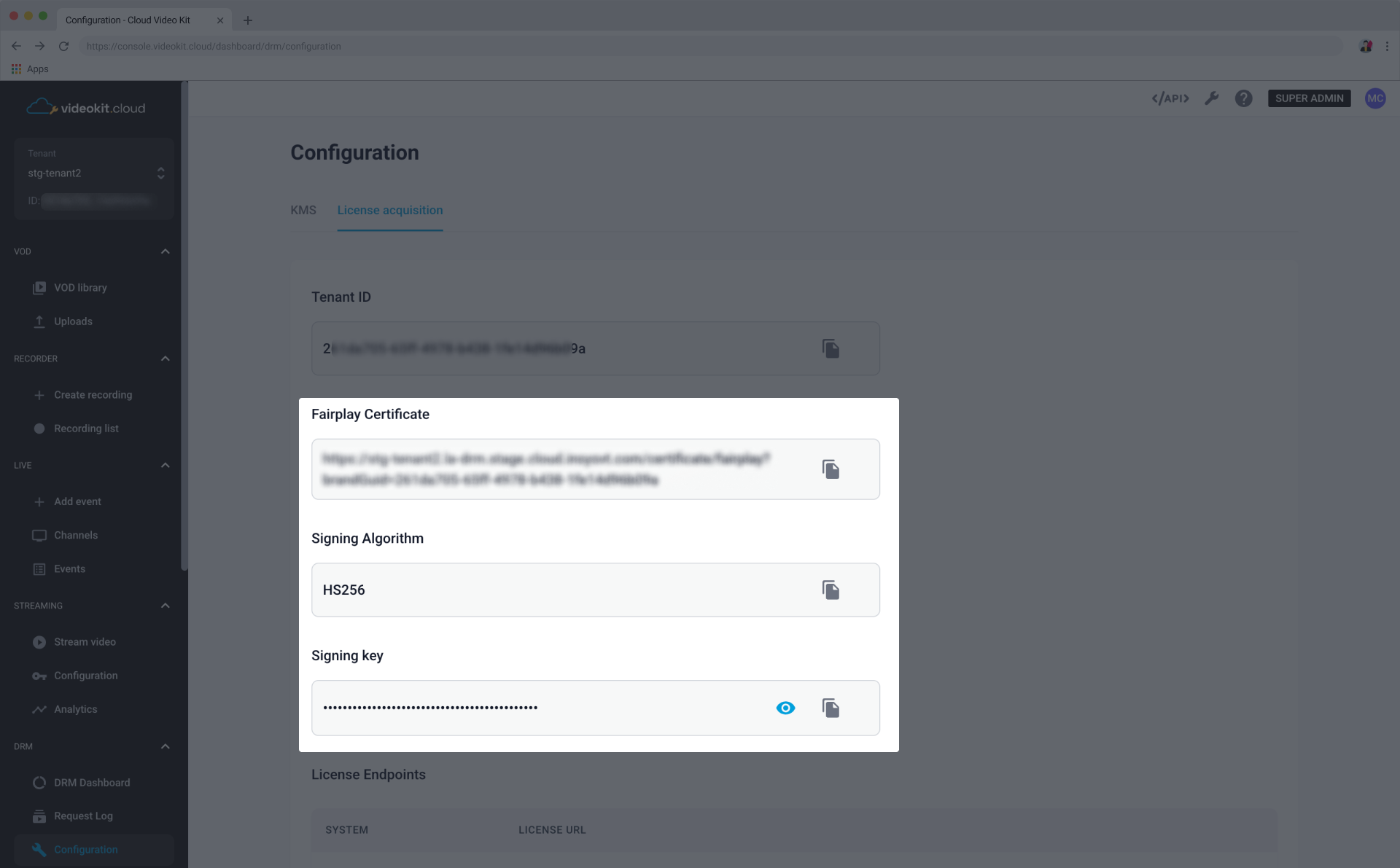Copy the Signing key value

coord(831,708)
